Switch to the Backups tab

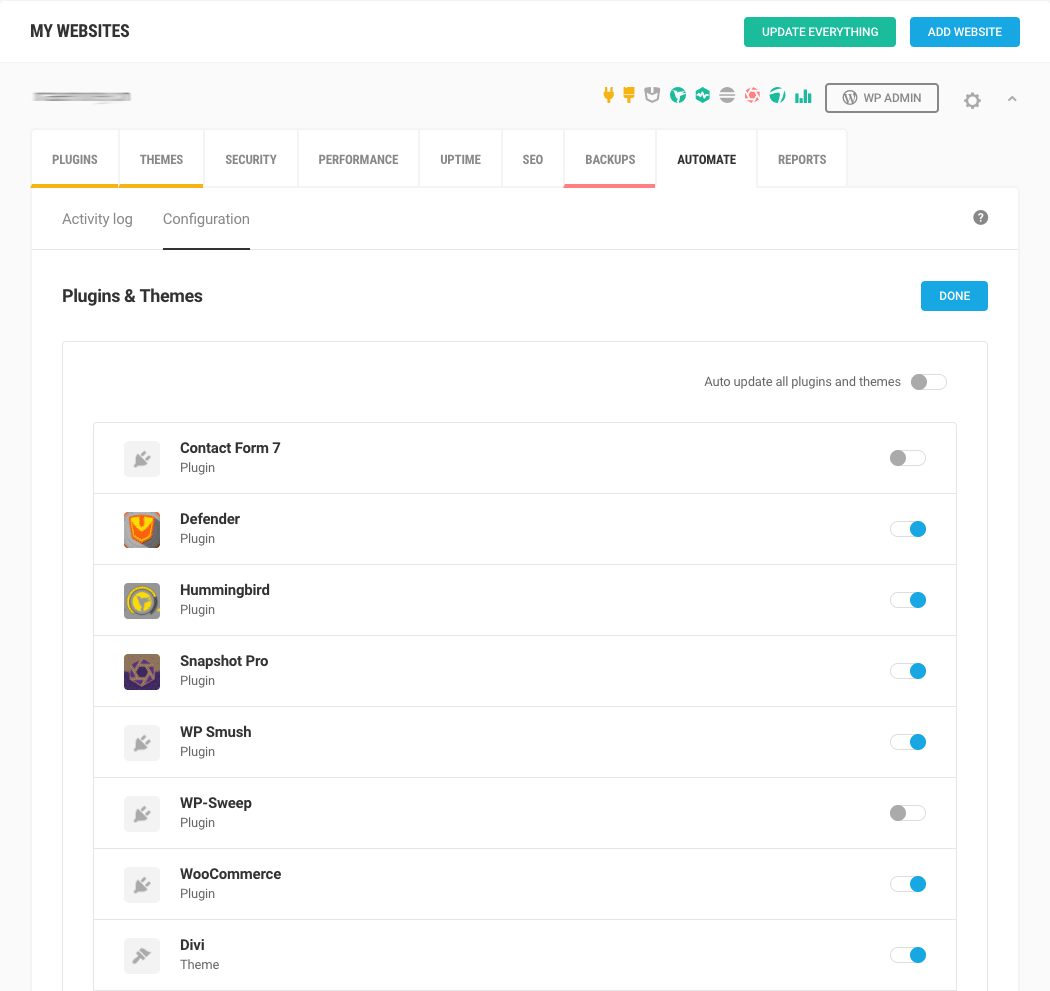[x=610, y=159]
